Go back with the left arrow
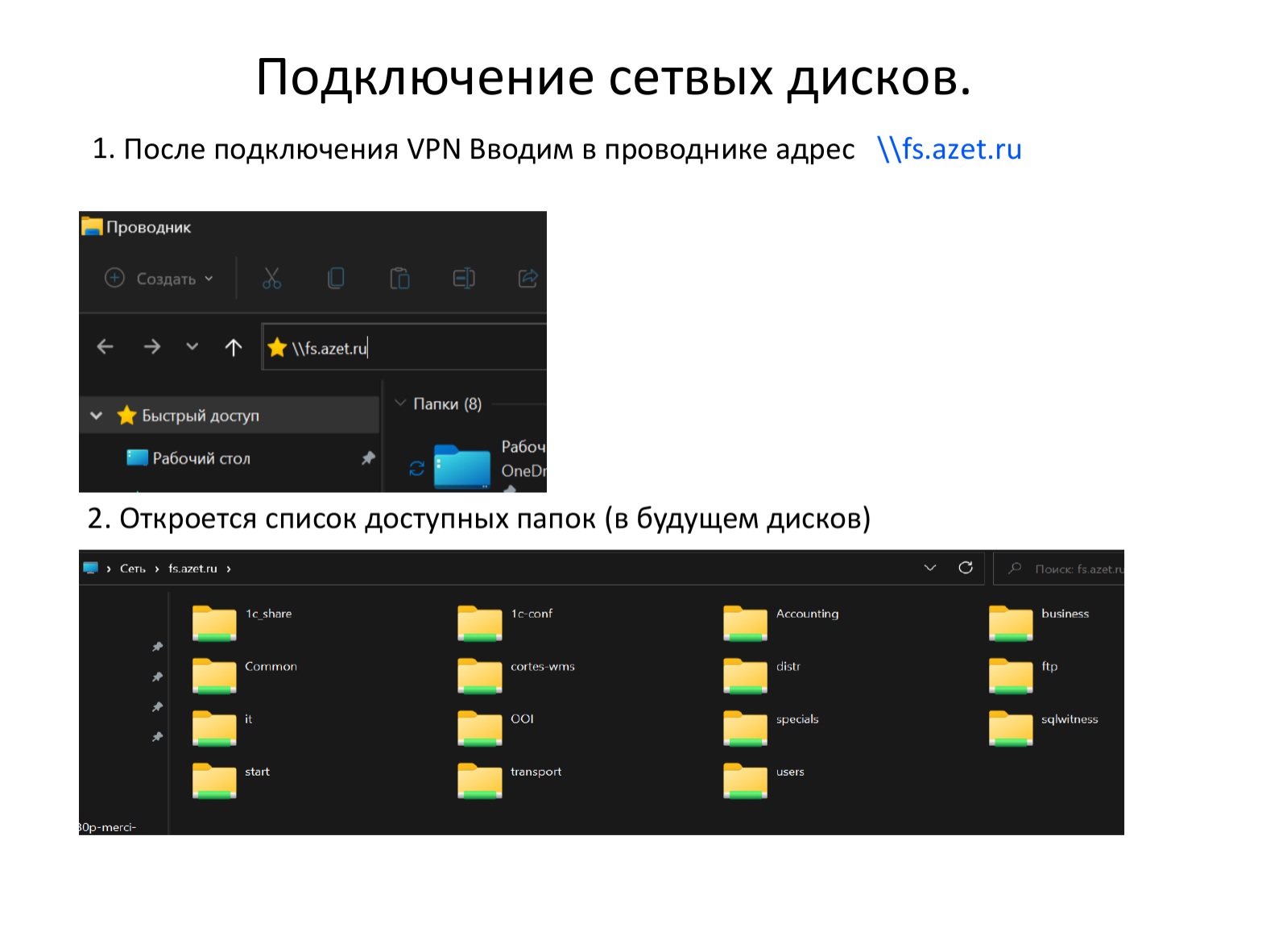Image resolution: width=1266 pixels, height=952 pixels. tap(105, 347)
